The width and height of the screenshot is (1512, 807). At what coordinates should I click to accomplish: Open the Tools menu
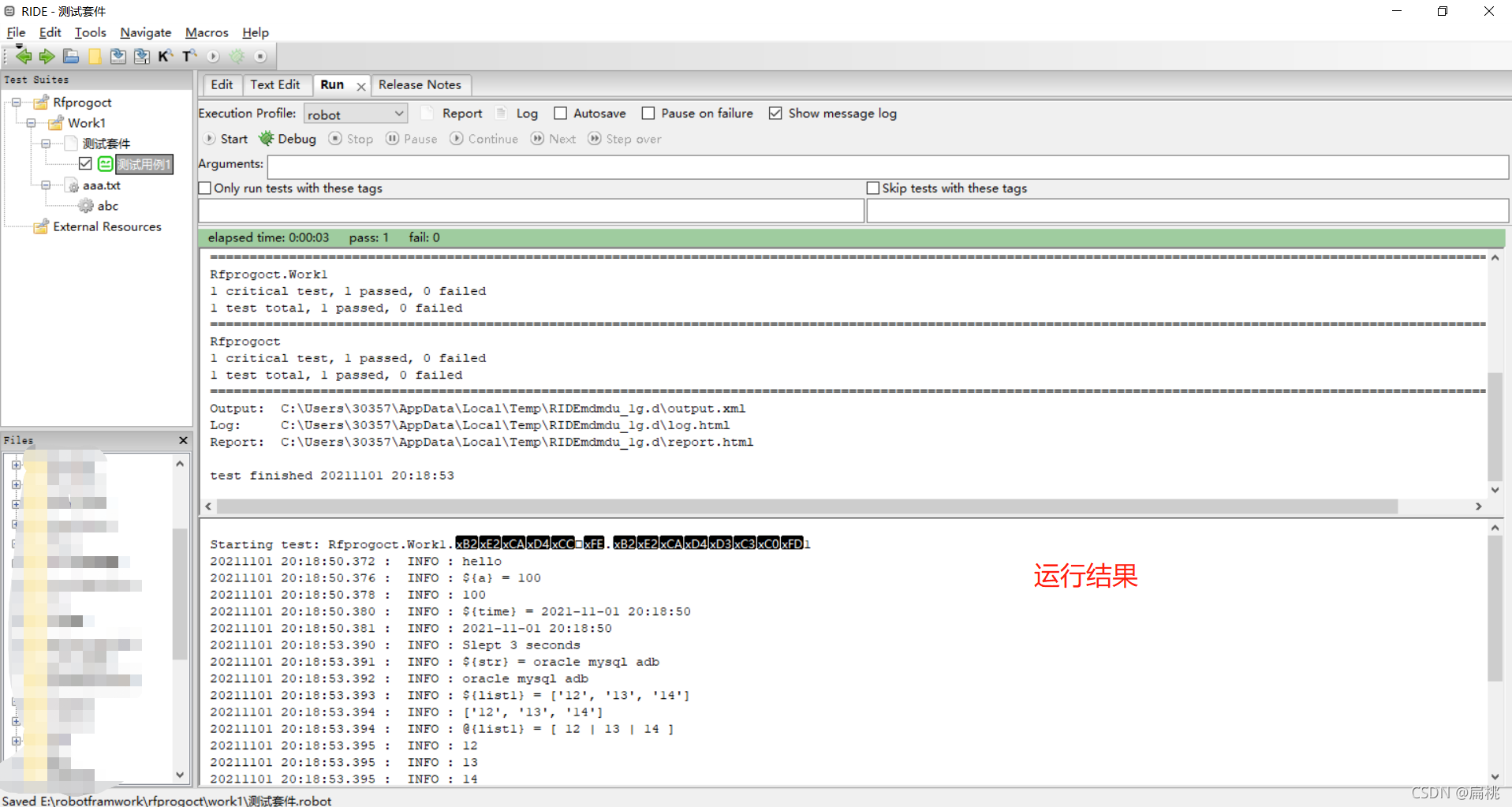pyautogui.click(x=89, y=32)
